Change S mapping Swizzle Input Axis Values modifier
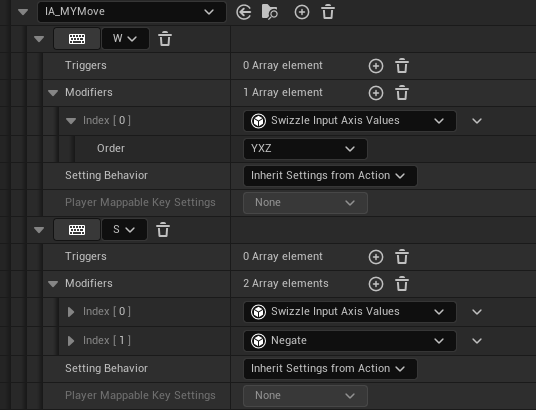The width and height of the screenshot is (536, 410). click(x=349, y=312)
